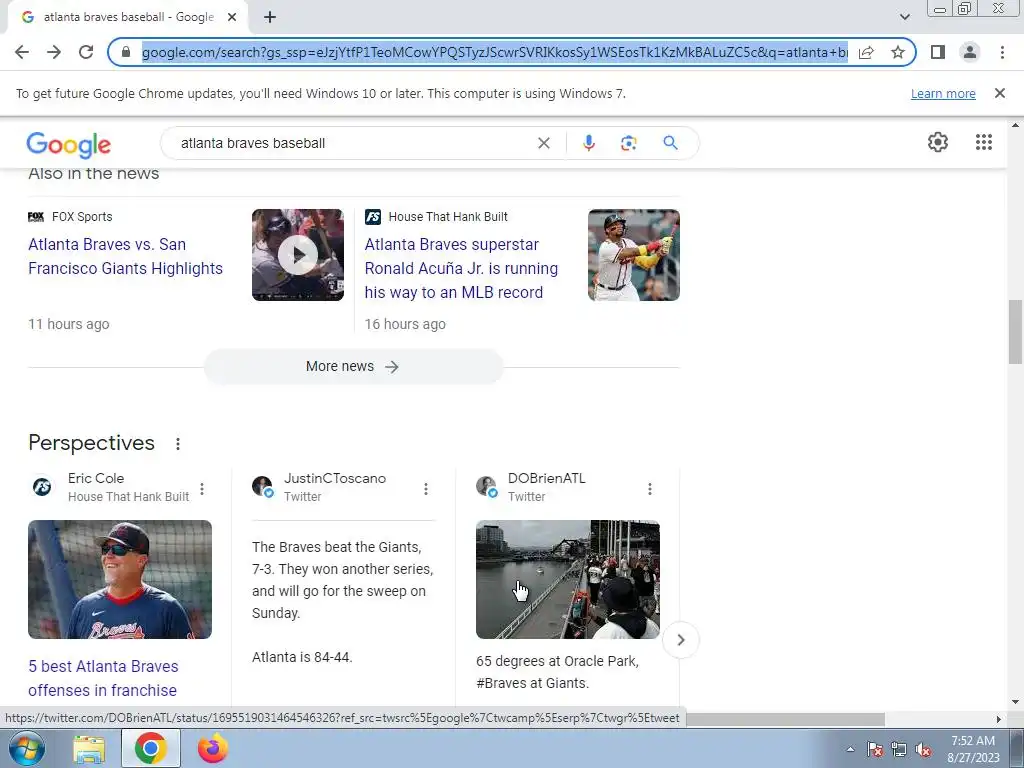Open Chrome side panel
This screenshot has width=1024, height=768.
(938, 52)
